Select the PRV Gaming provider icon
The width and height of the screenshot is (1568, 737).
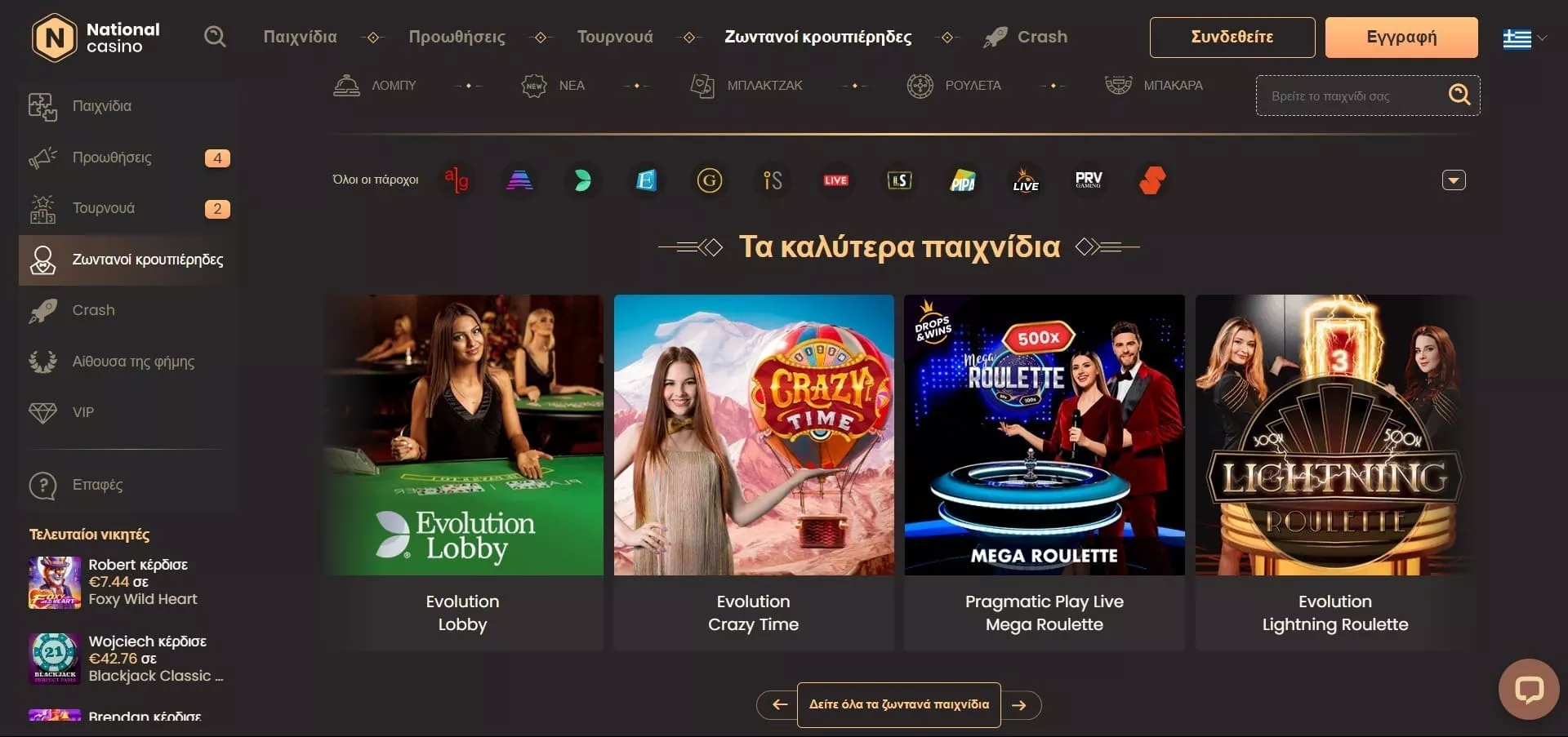(x=1089, y=180)
